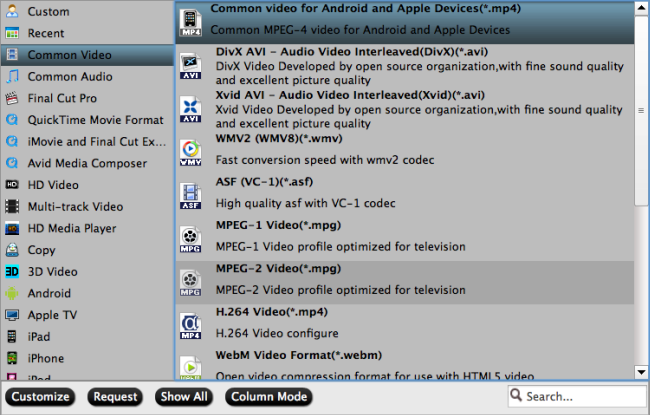Select iMovie and Final Cut Ex... category
This screenshot has height=415, width=650.
click(87, 141)
